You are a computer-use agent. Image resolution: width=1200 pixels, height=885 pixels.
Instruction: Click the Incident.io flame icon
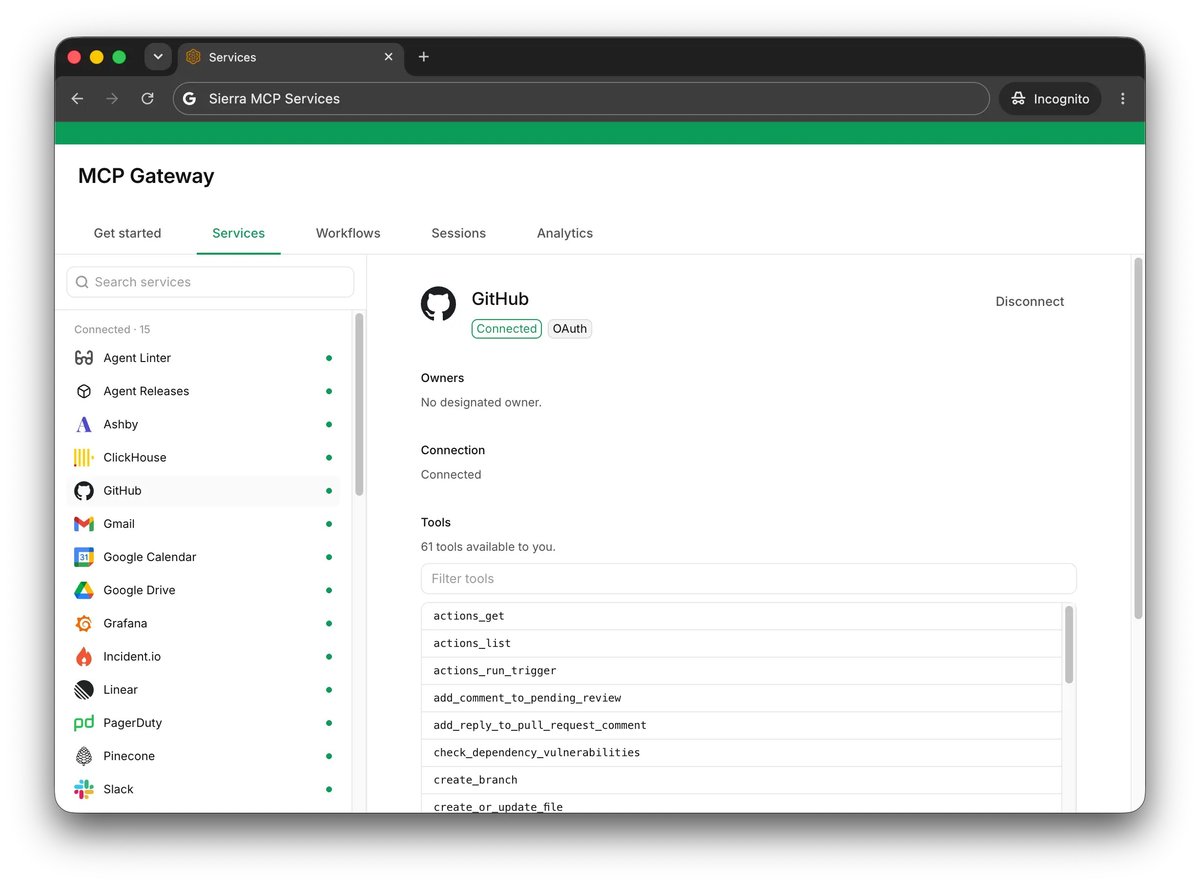(x=84, y=656)
